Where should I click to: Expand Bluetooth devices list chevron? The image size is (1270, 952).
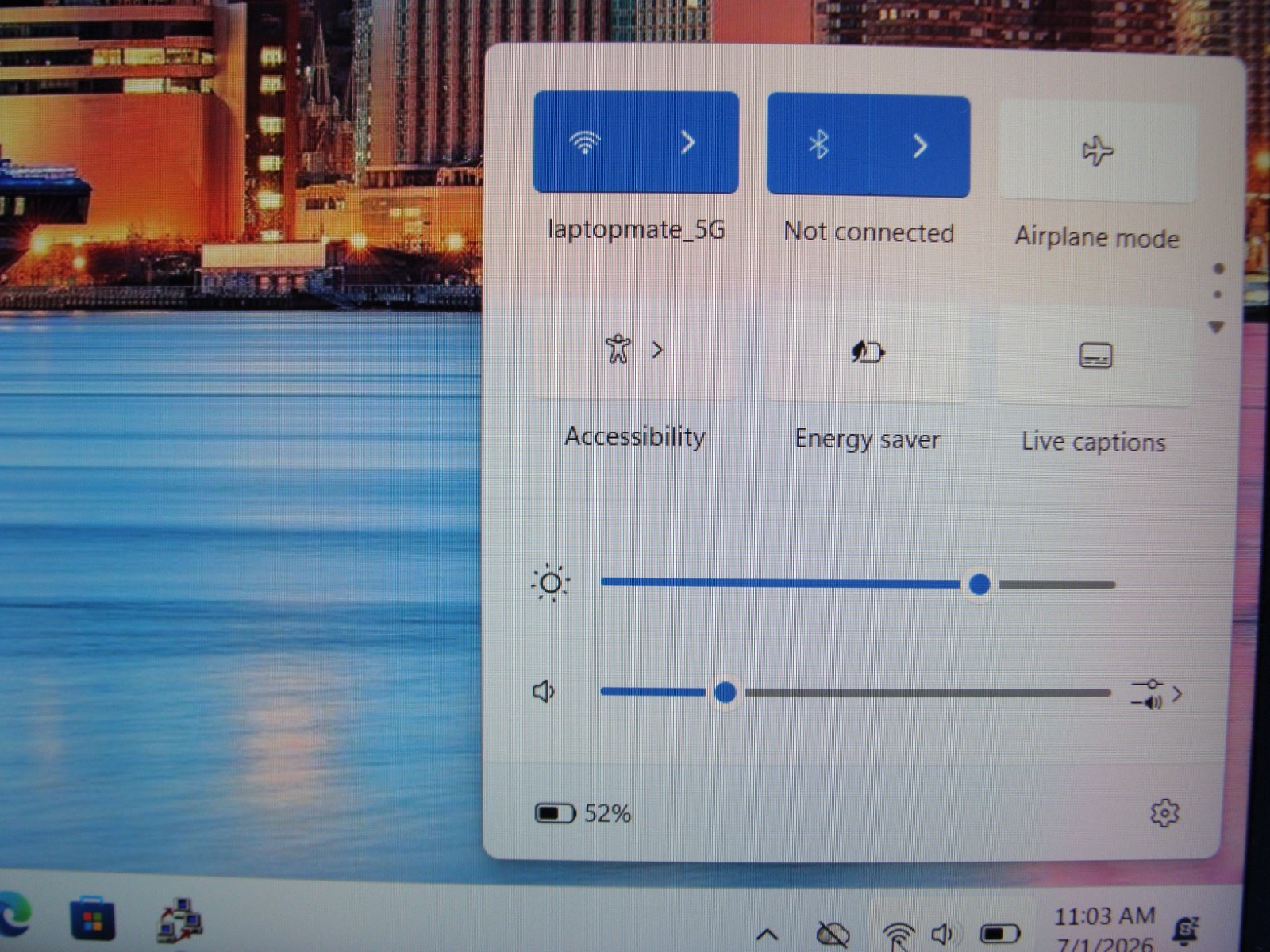(919, 146)
